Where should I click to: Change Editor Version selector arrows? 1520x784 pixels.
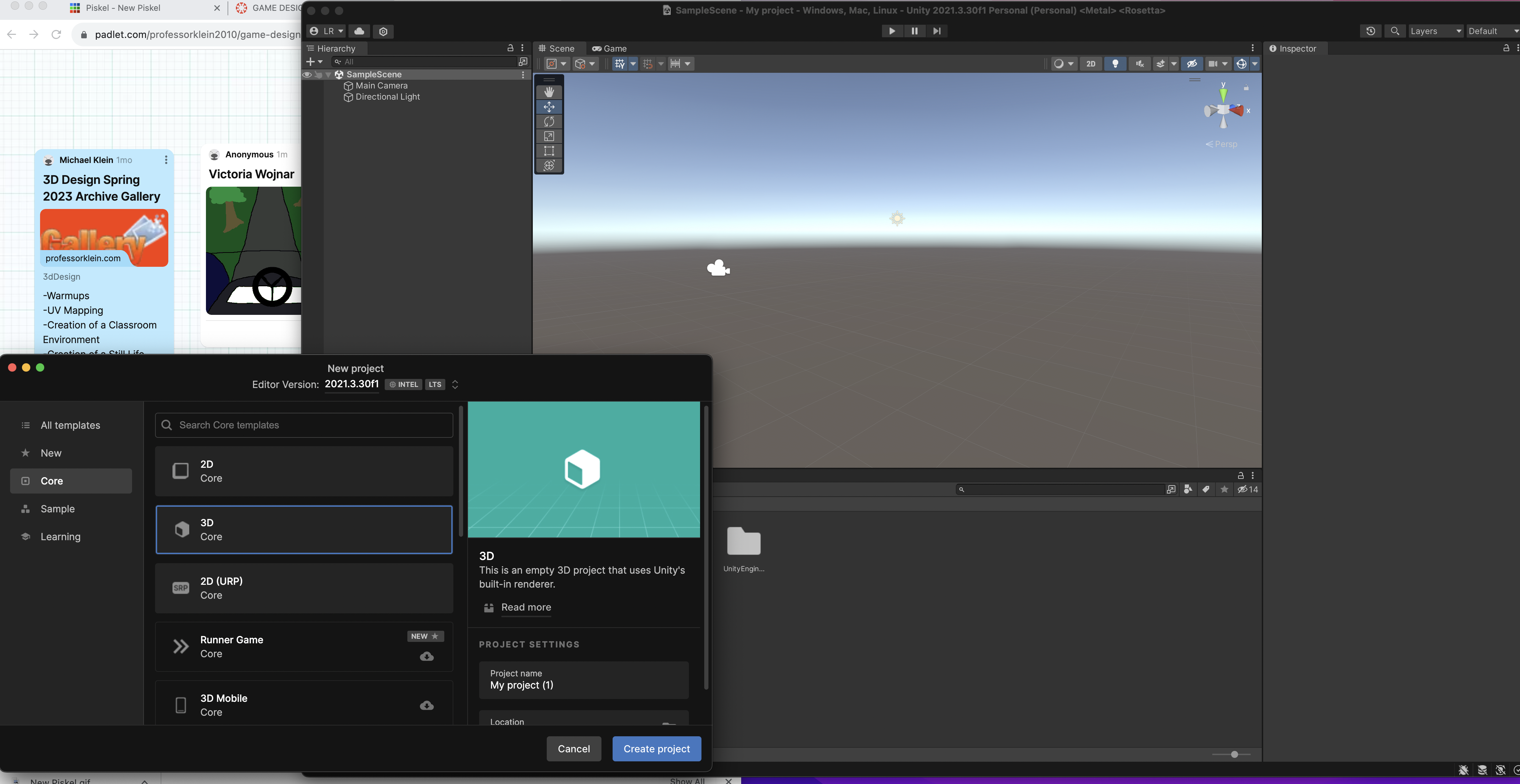coord(455,385)
